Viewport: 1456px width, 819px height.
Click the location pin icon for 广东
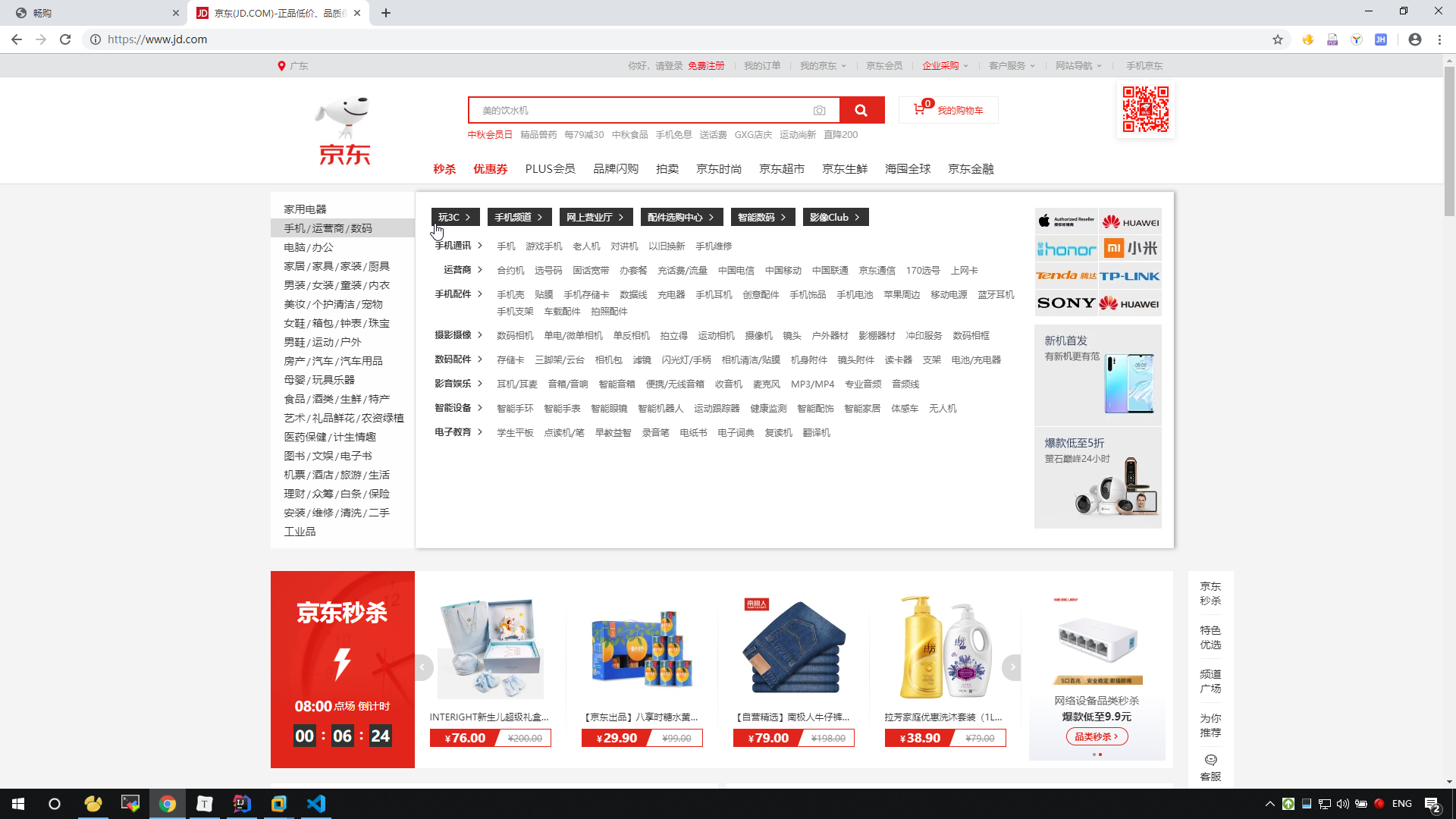click(x=281, y=66)
